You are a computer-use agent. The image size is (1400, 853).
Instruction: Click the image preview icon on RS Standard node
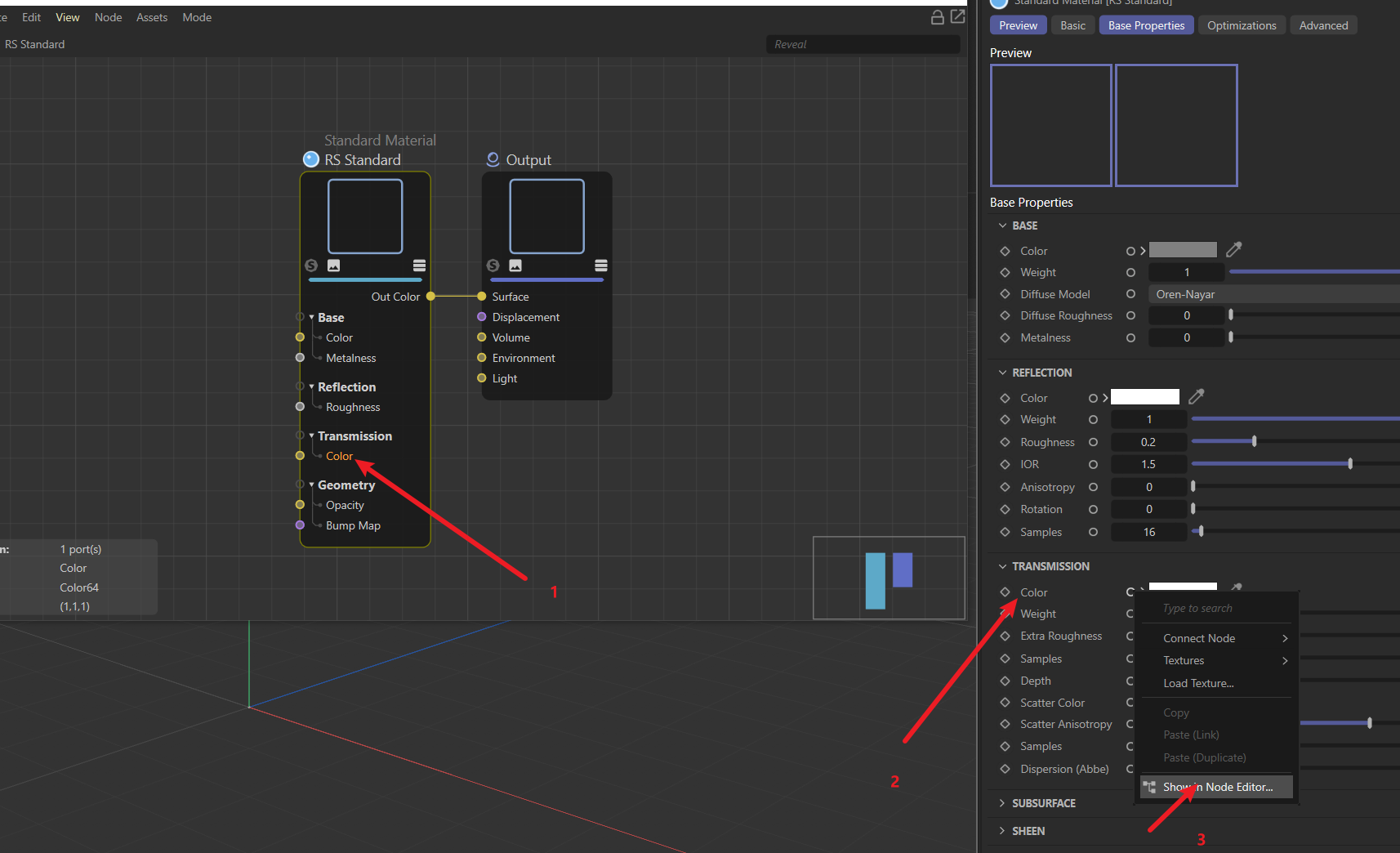[333, 266]
